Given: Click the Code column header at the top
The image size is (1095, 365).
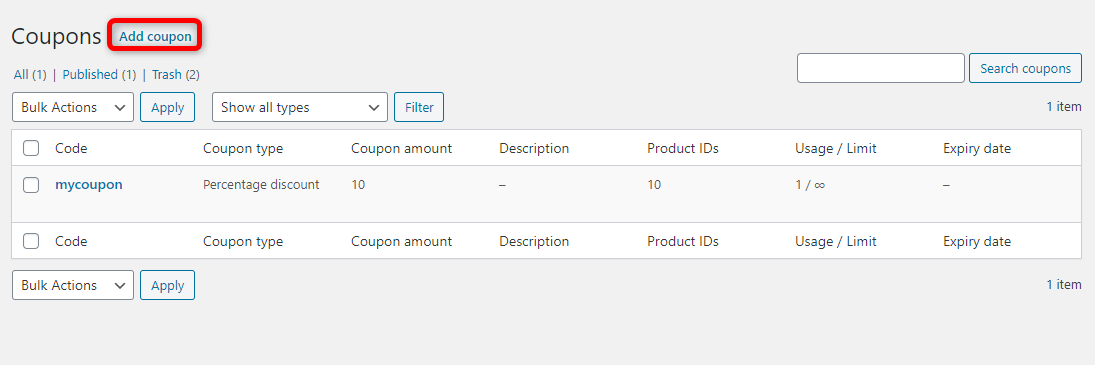Looking at the screenshot, I should click(x=71, y=148).
